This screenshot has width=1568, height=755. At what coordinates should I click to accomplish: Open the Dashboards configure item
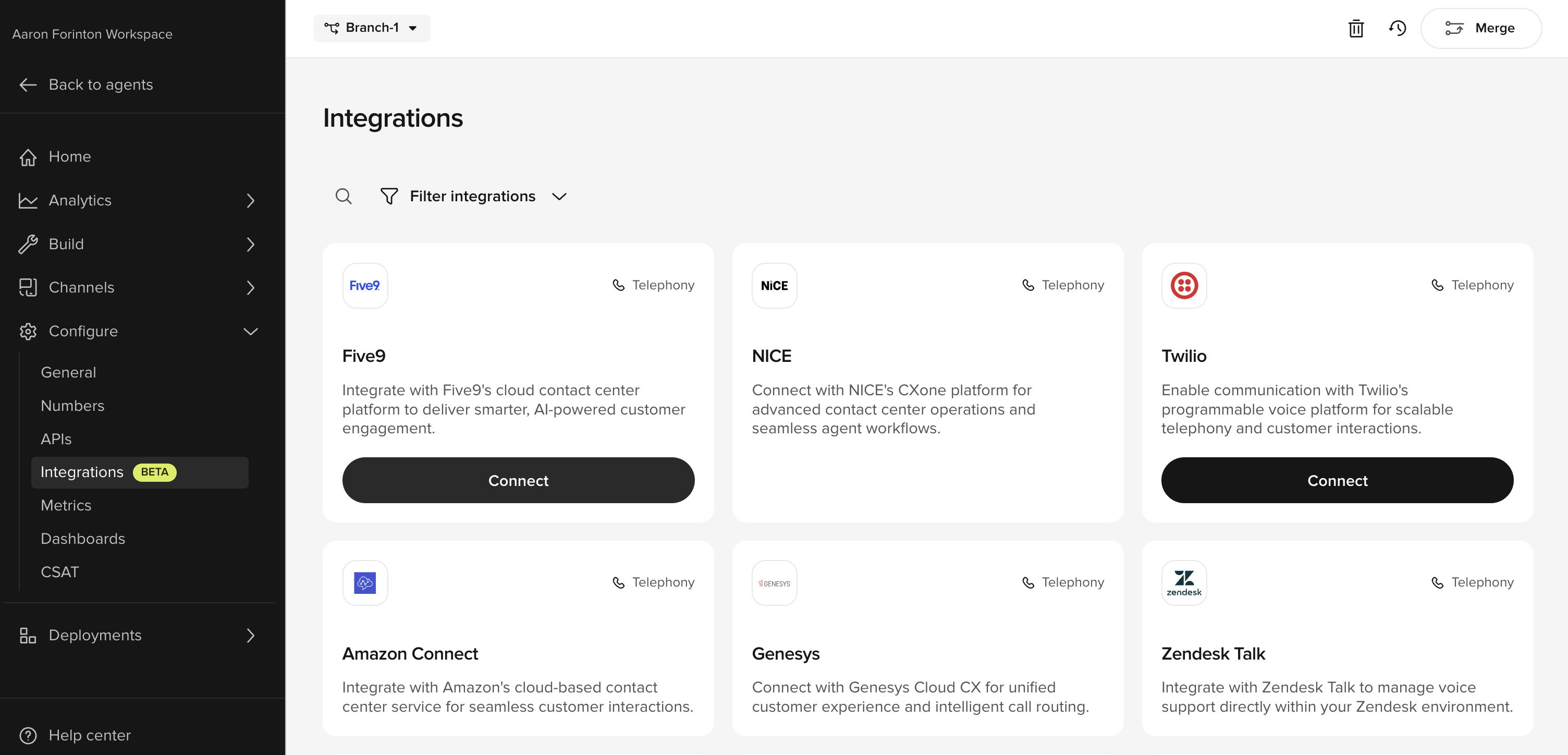83,538
